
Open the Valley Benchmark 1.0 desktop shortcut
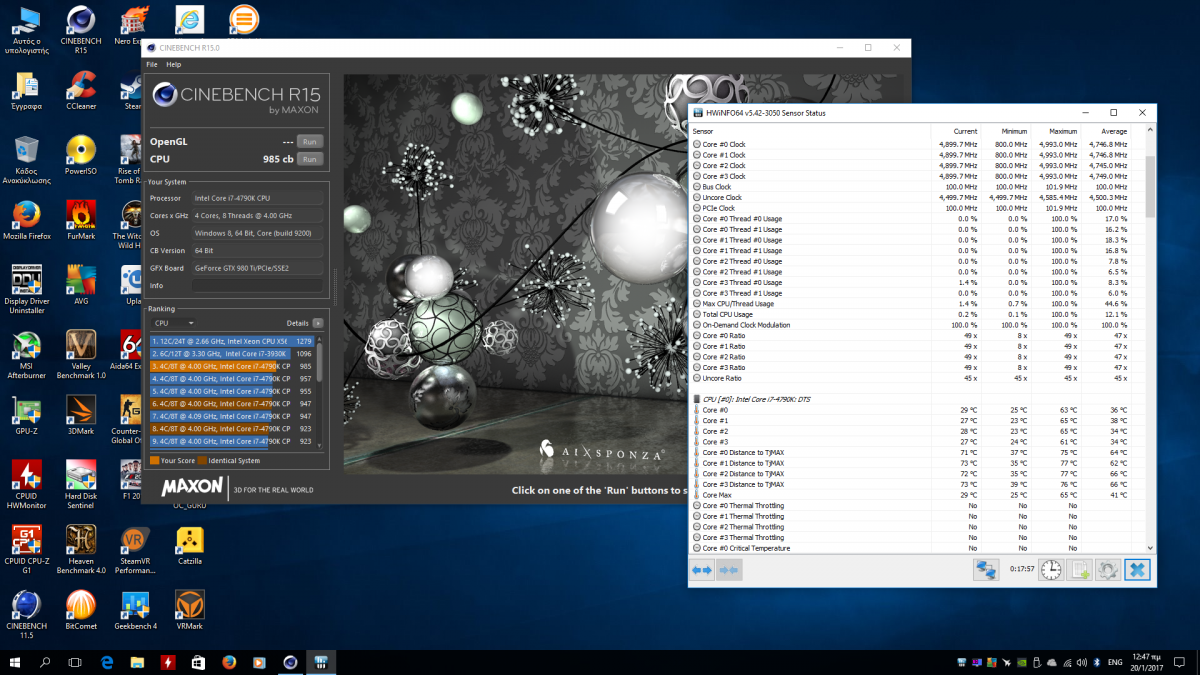point(80,355)
